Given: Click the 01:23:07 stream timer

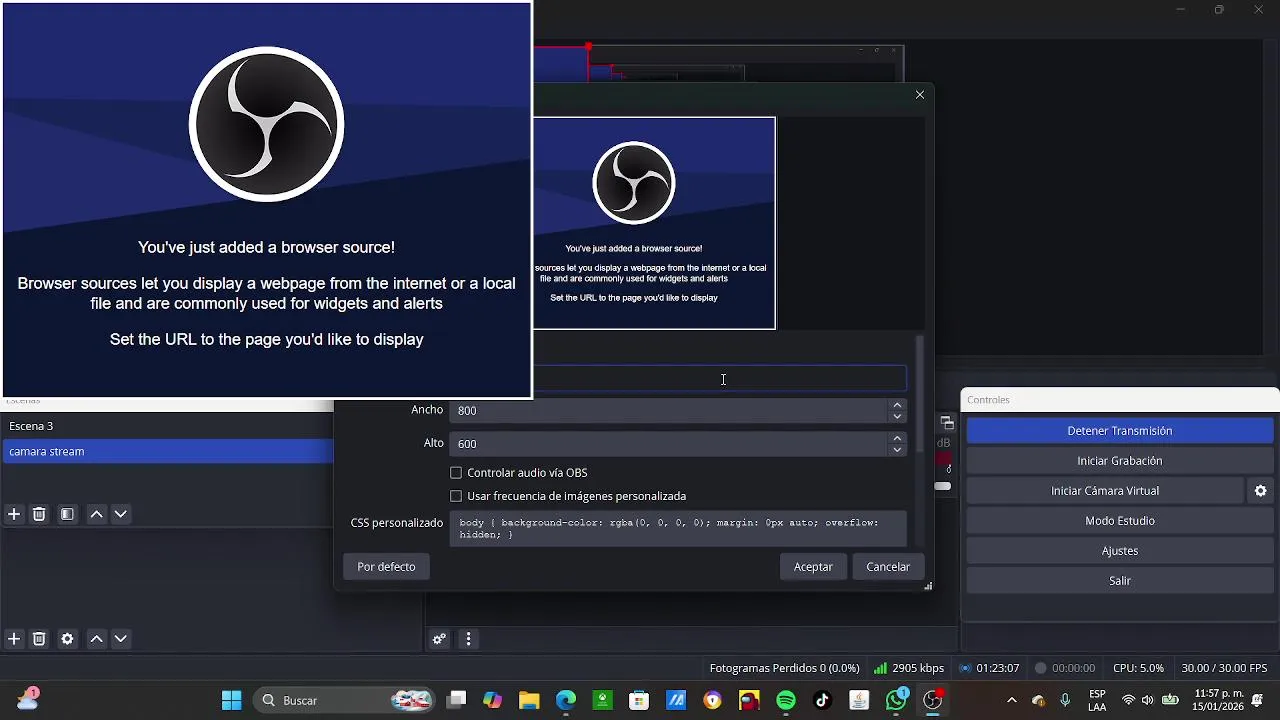Looking at the screenshot, I should pyautogui.click(x=989, y=668).
